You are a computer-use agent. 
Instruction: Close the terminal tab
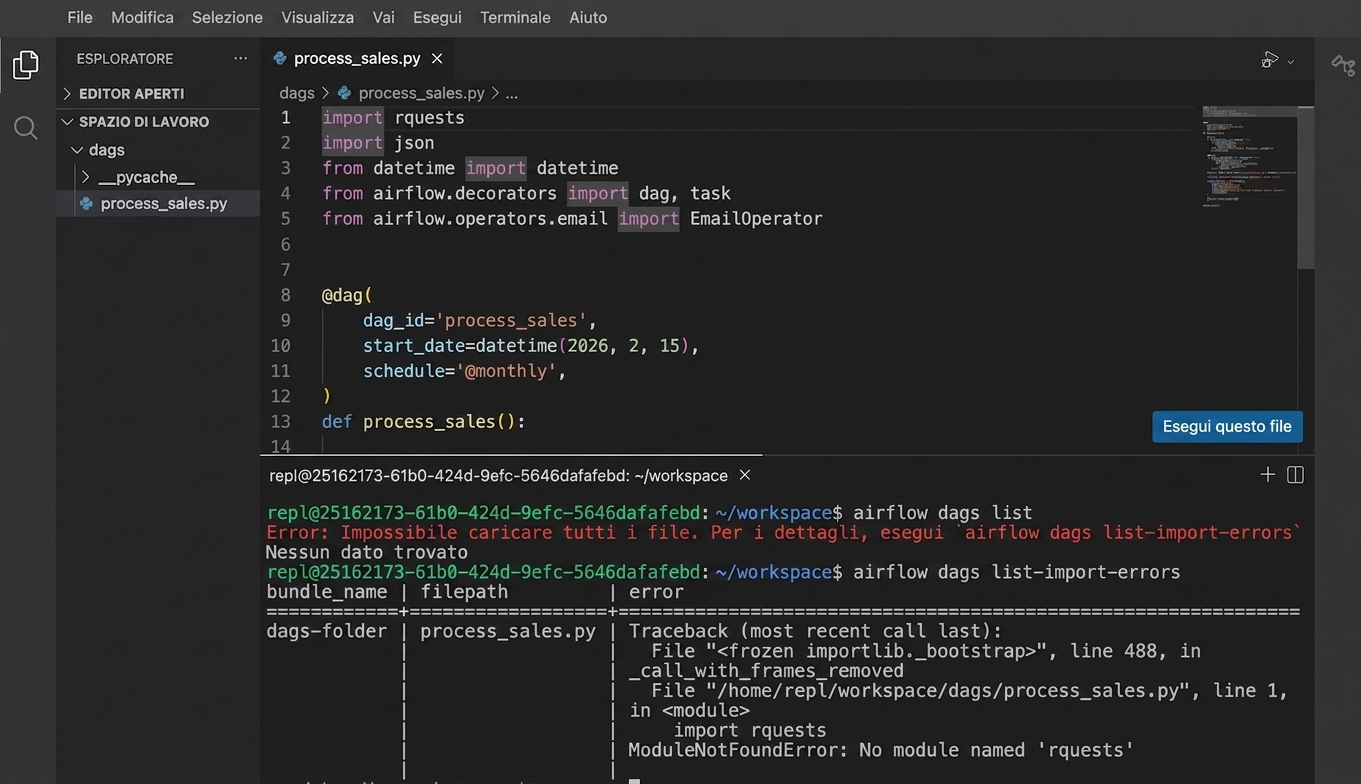tap(745, 475)
